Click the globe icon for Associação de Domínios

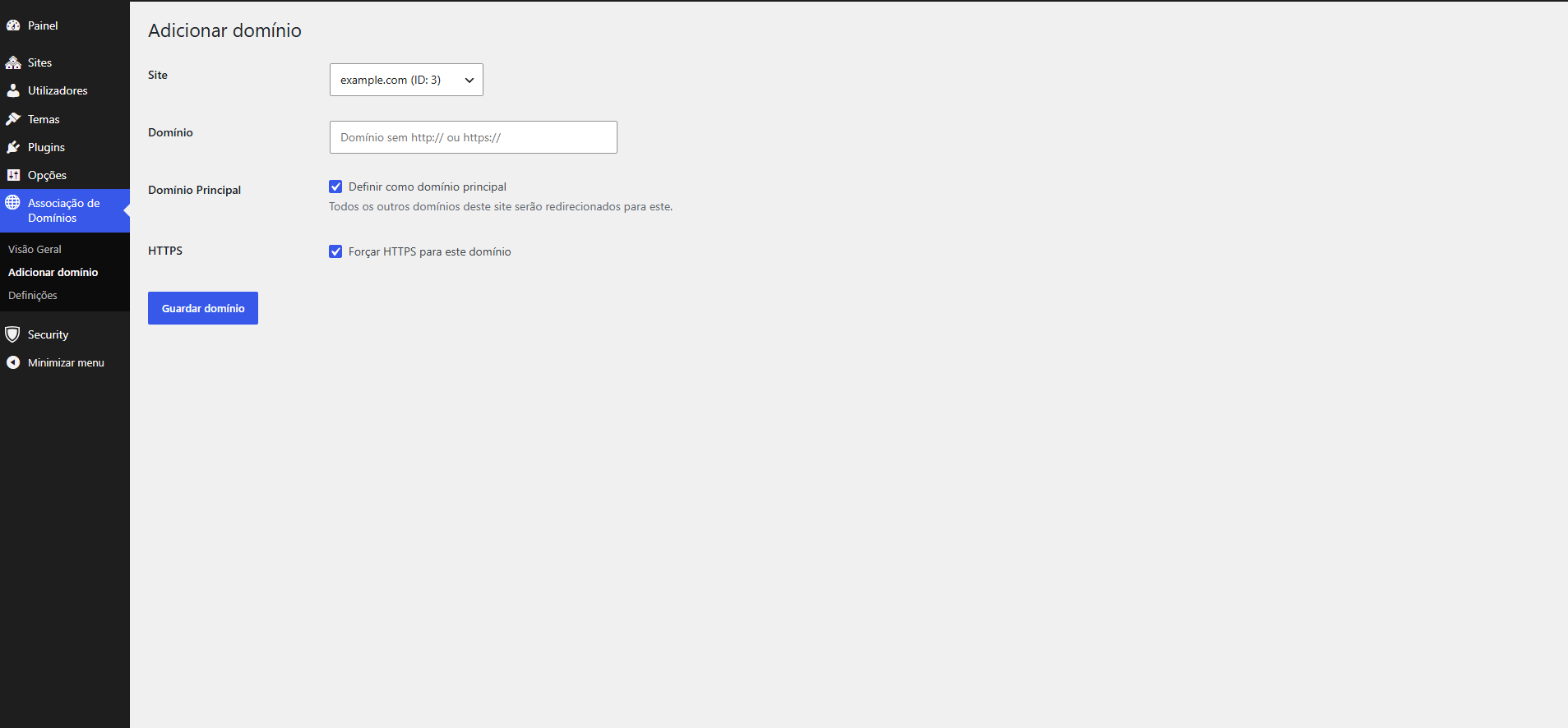(x=13, y=202)
